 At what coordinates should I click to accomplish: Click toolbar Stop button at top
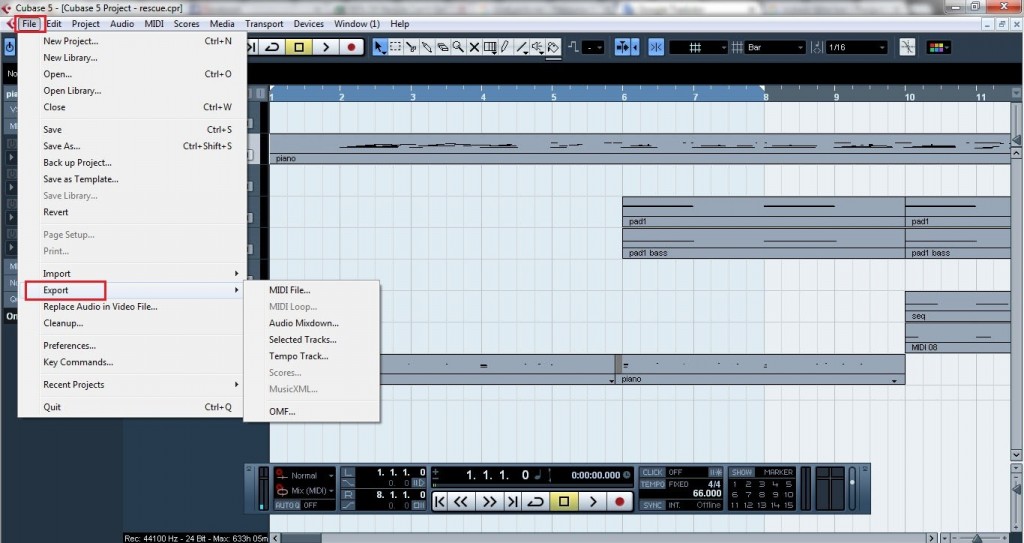299,47
